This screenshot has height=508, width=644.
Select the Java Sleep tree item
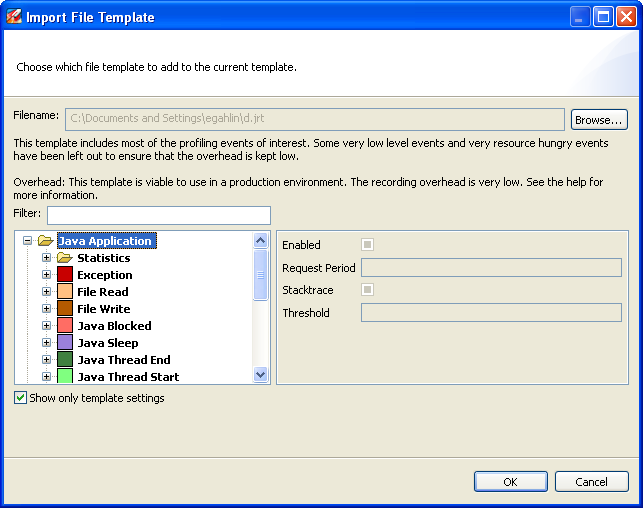[108, 342]
